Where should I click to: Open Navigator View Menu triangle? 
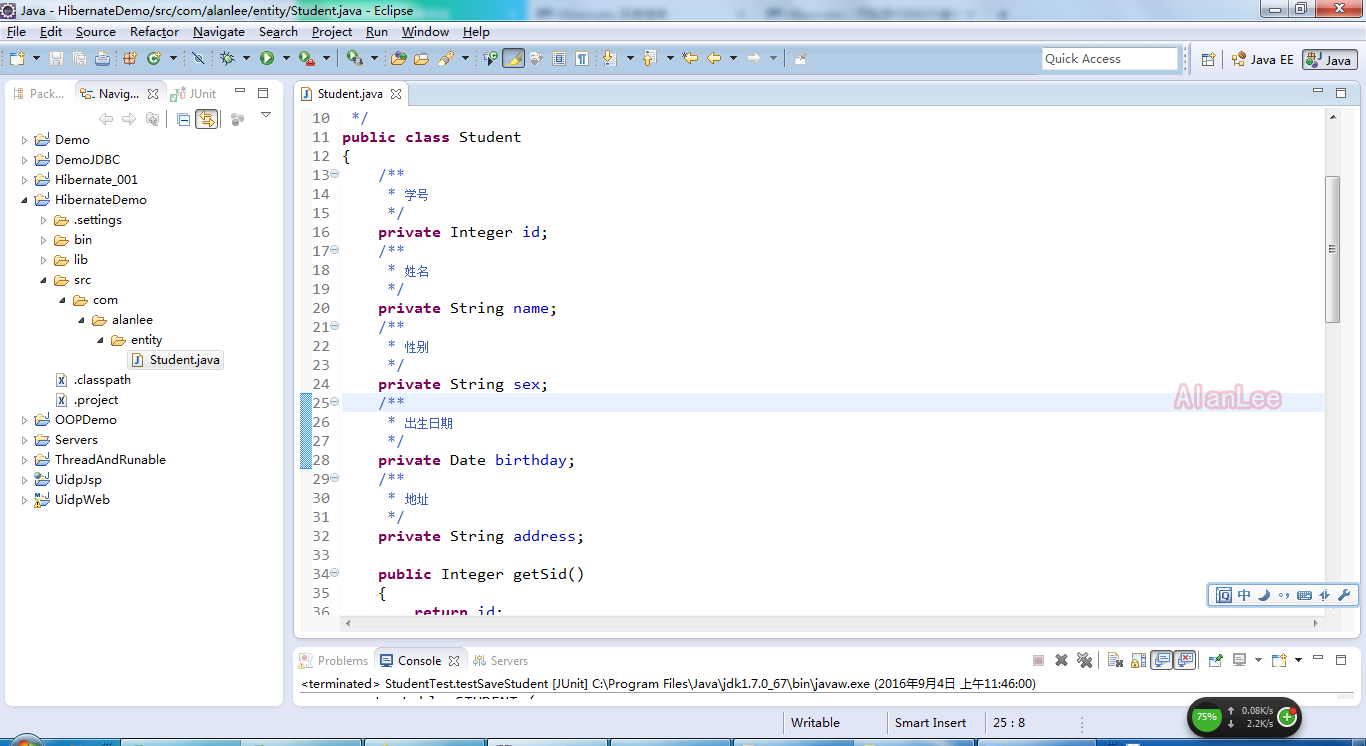(x=266, y=115)
